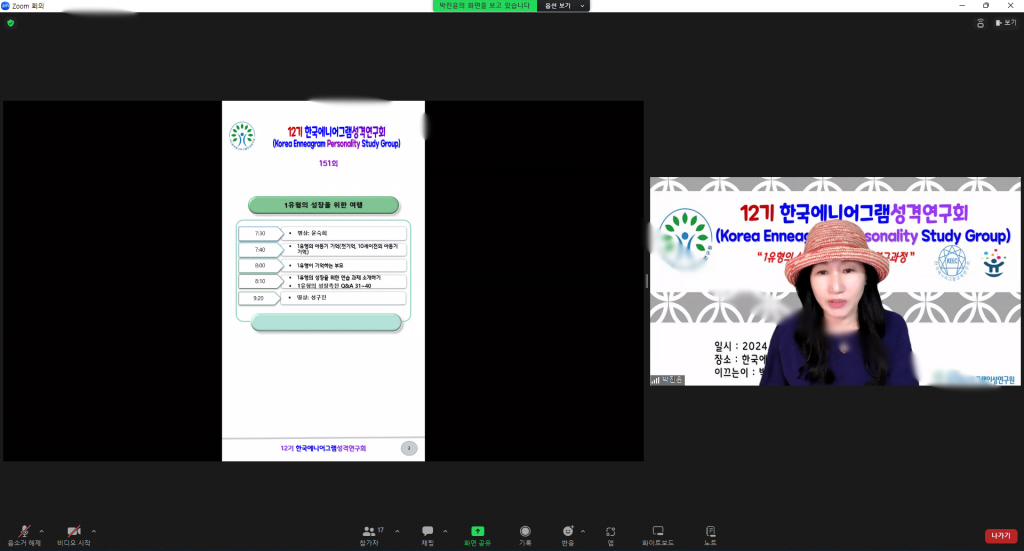Maximize or restore the Zoom window
This screenshot has width=1024, height=551.
986,5
